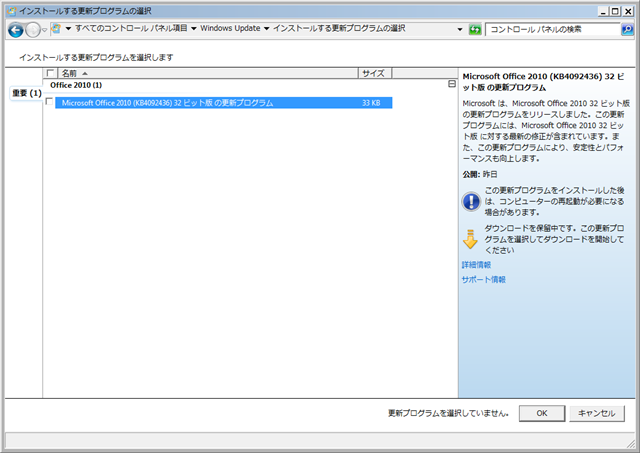Open recent pages dropdown beside Forward arrow
Image resolution: width=640 pixels, height=453 pixels.
[44, 30]
